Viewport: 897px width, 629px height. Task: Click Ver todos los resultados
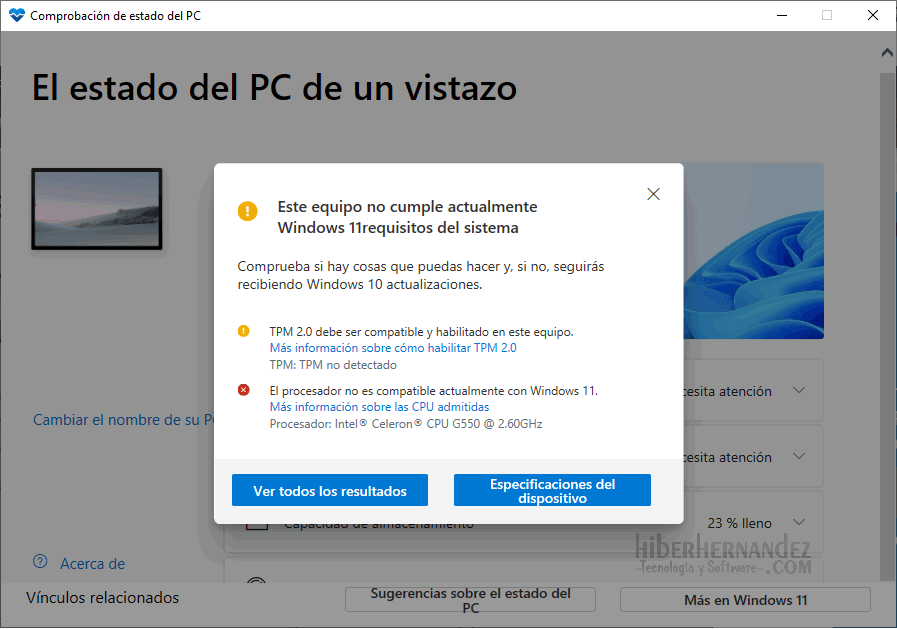(x=330, y=490)
